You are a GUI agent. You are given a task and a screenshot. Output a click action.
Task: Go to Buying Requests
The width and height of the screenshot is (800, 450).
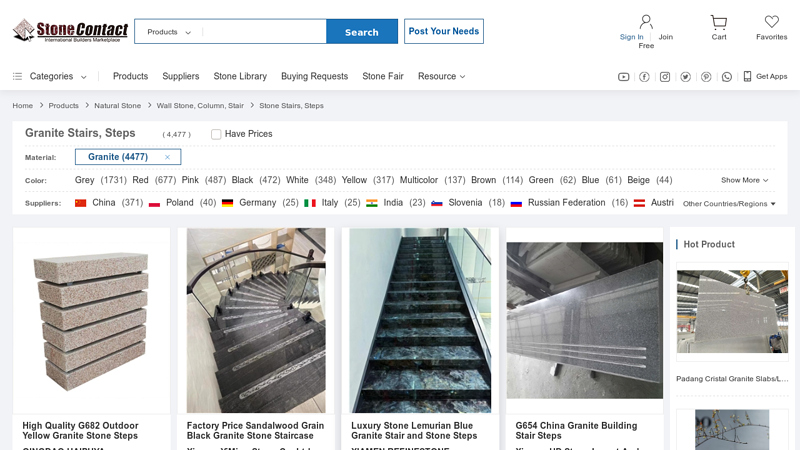[314, 76]
